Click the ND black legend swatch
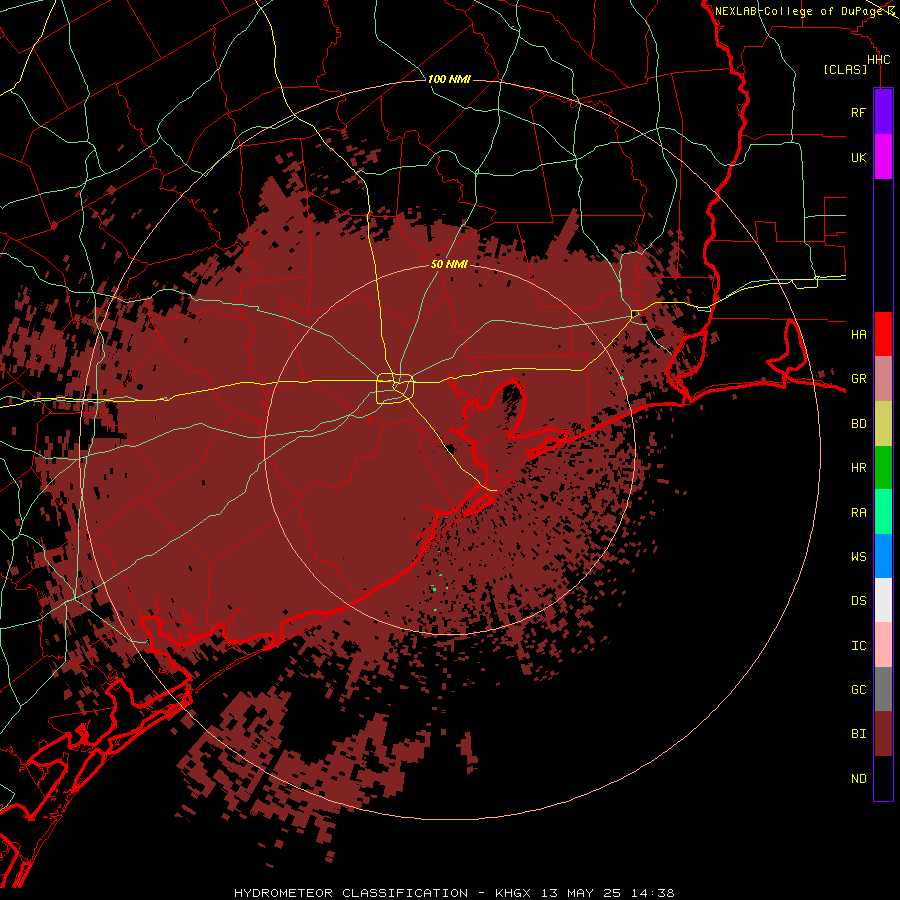Image resolution: width=900 pixels, height=900 pixels. coord(883,778)
